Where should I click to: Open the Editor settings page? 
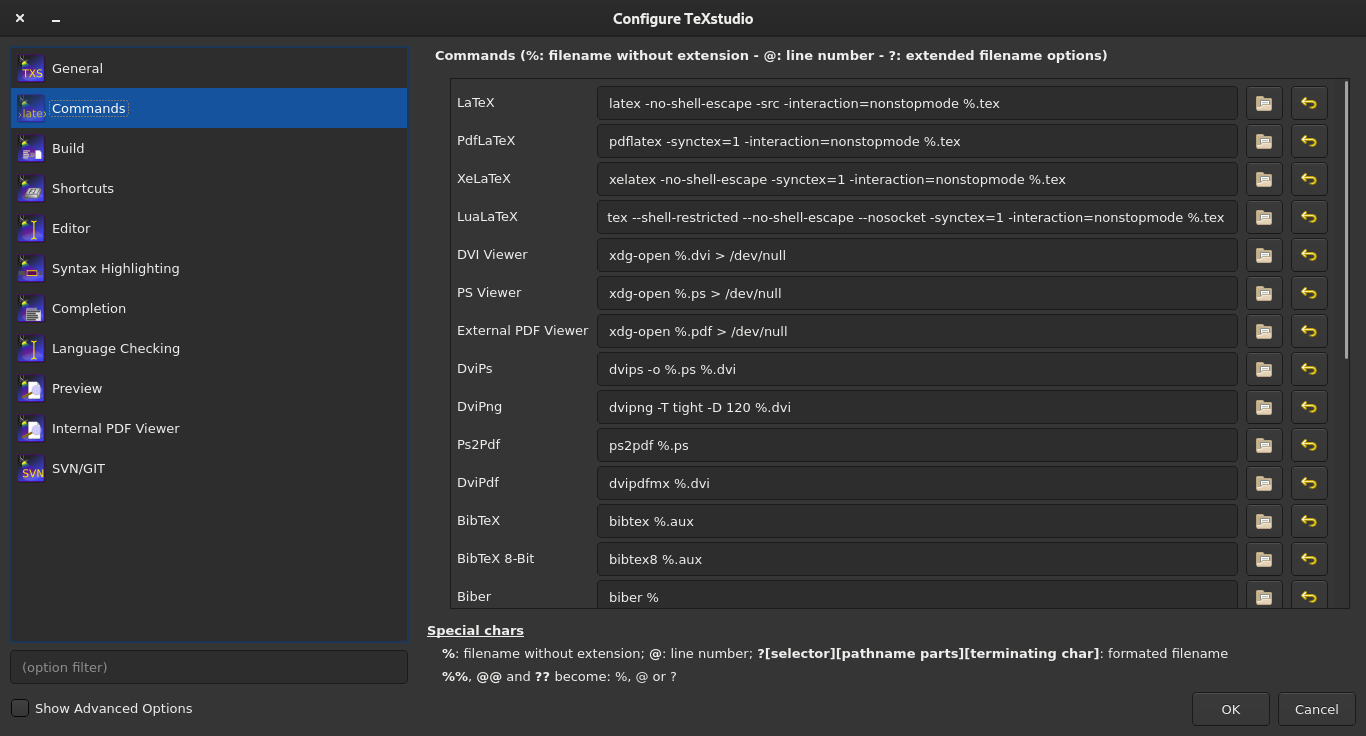tap(209, 228)
